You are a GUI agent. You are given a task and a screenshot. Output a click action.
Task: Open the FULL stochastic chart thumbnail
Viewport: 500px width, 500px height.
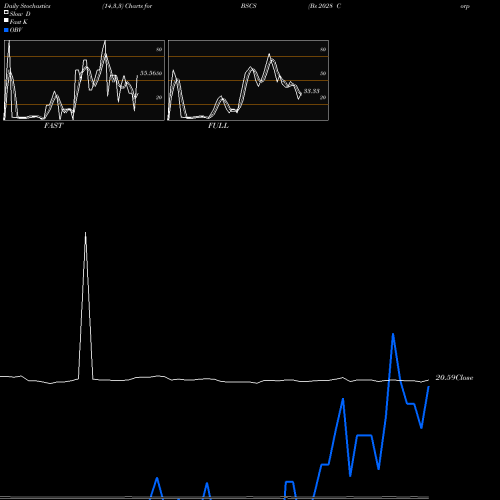click(x=248, y=80)
